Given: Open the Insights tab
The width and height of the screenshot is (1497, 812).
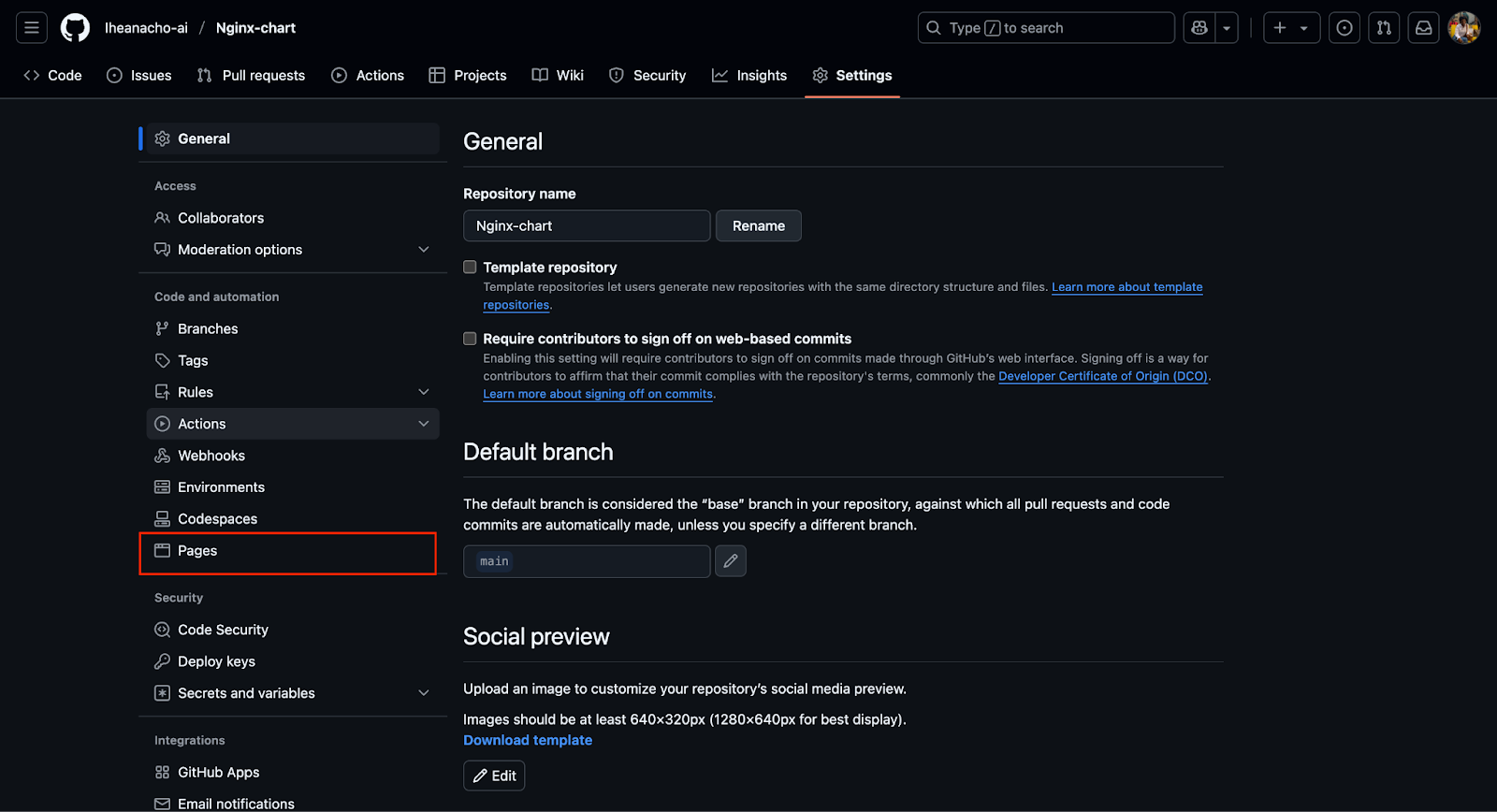Looking at the screenshot, I should [x=749, y=75].
